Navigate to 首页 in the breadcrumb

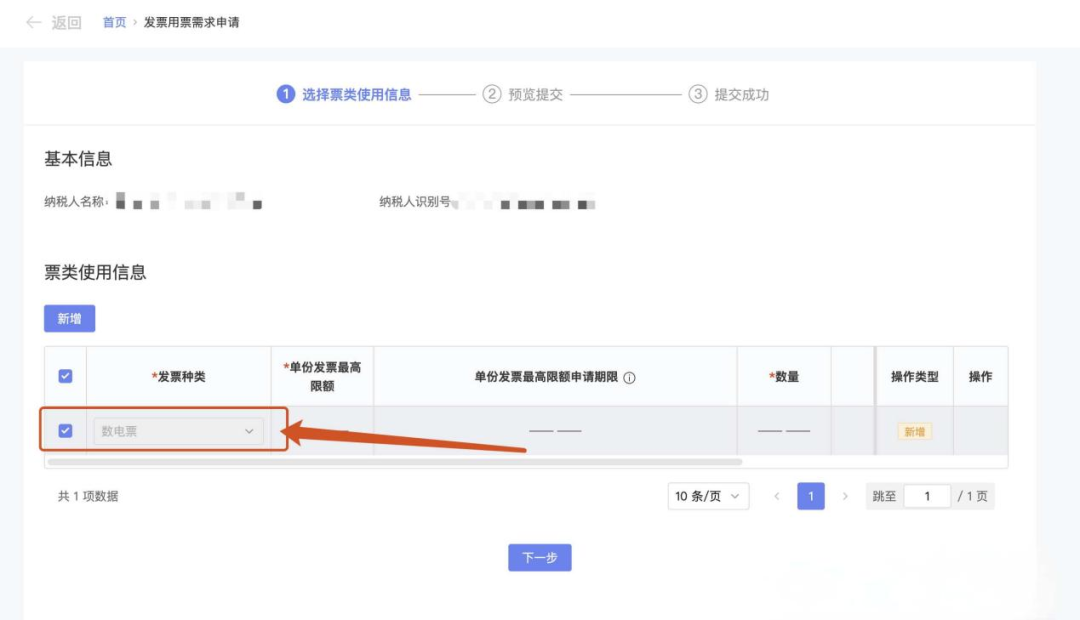[114, 22]
